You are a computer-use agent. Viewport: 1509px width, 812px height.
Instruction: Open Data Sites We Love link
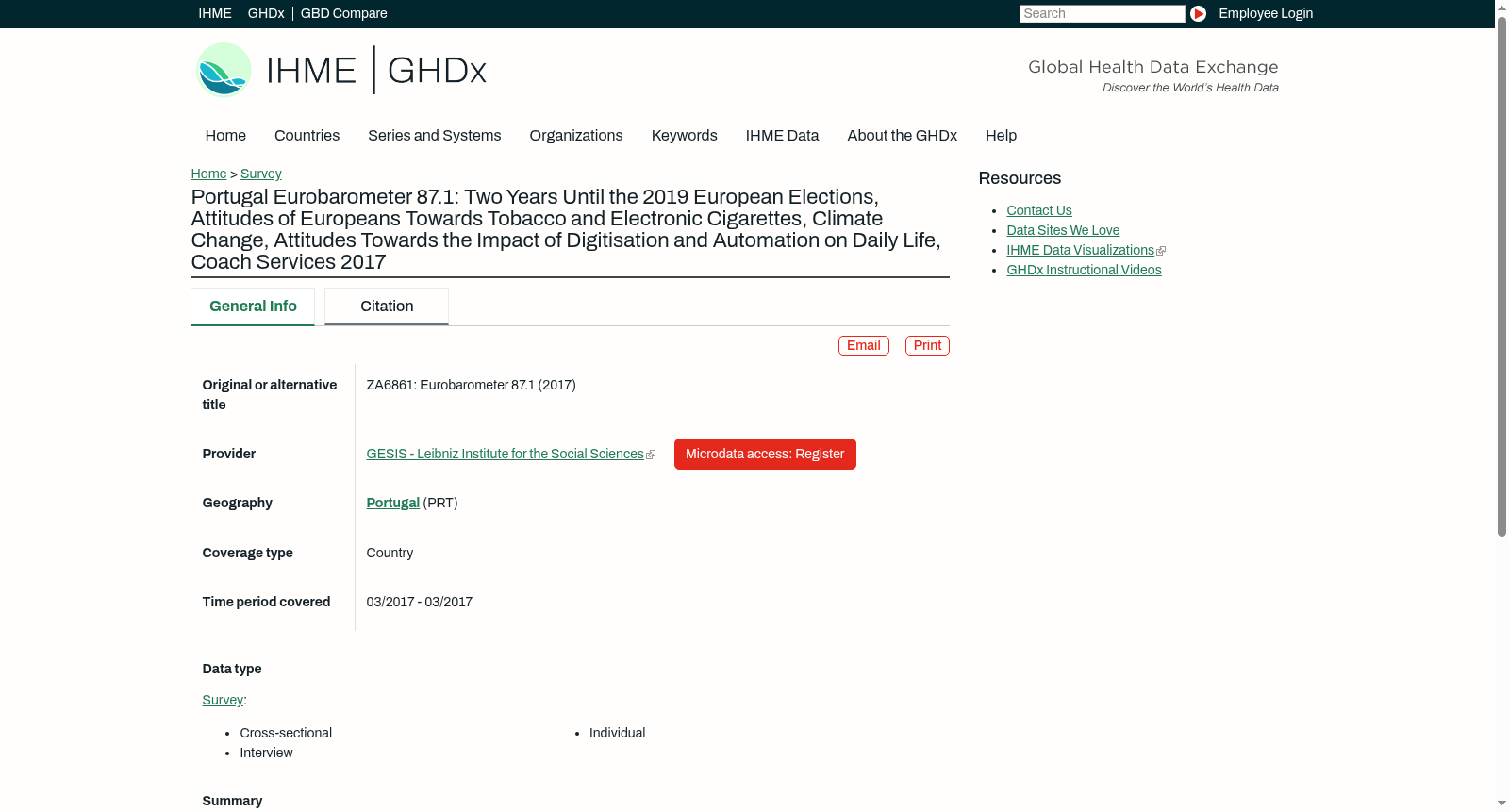[x=1063, y=230]
